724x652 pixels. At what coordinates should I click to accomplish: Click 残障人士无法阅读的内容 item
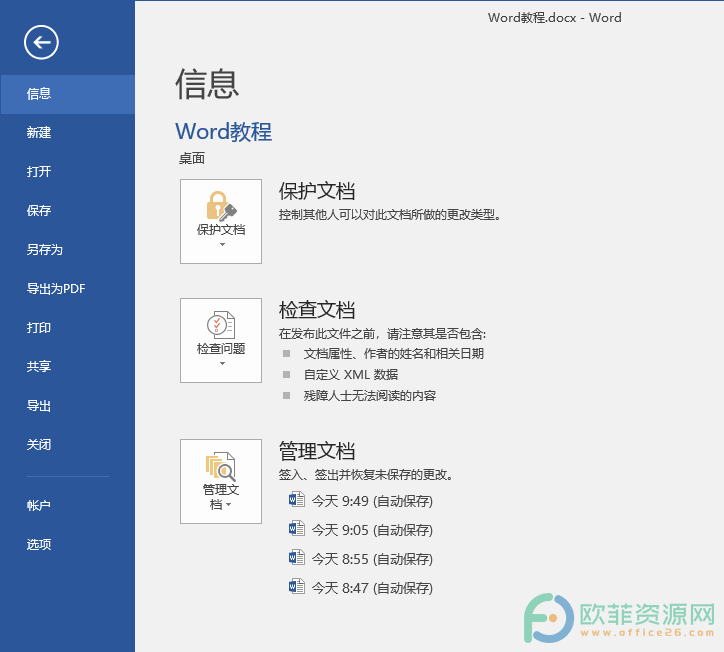(369, 396)
